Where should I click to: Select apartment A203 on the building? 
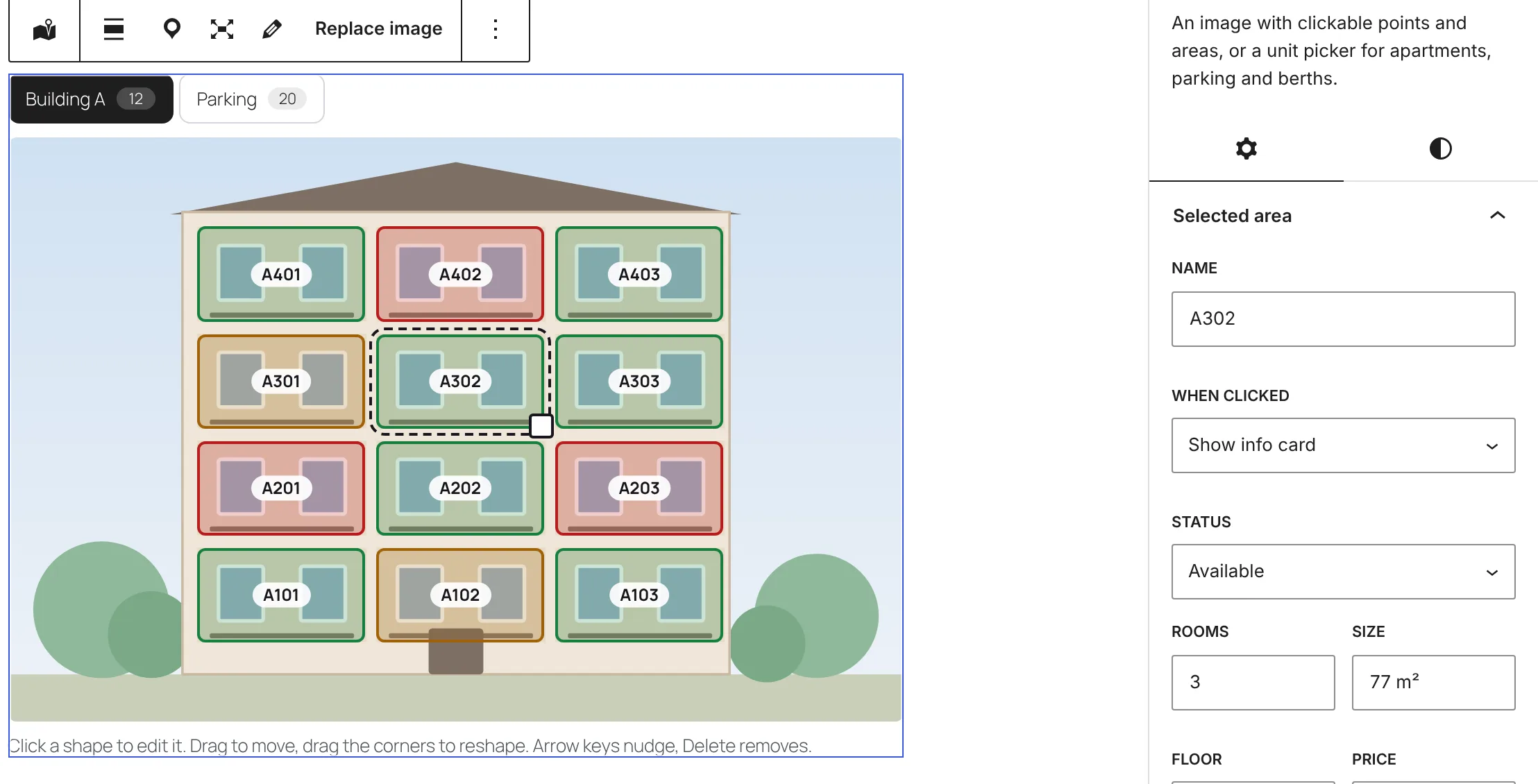click(x=639, y=488)
